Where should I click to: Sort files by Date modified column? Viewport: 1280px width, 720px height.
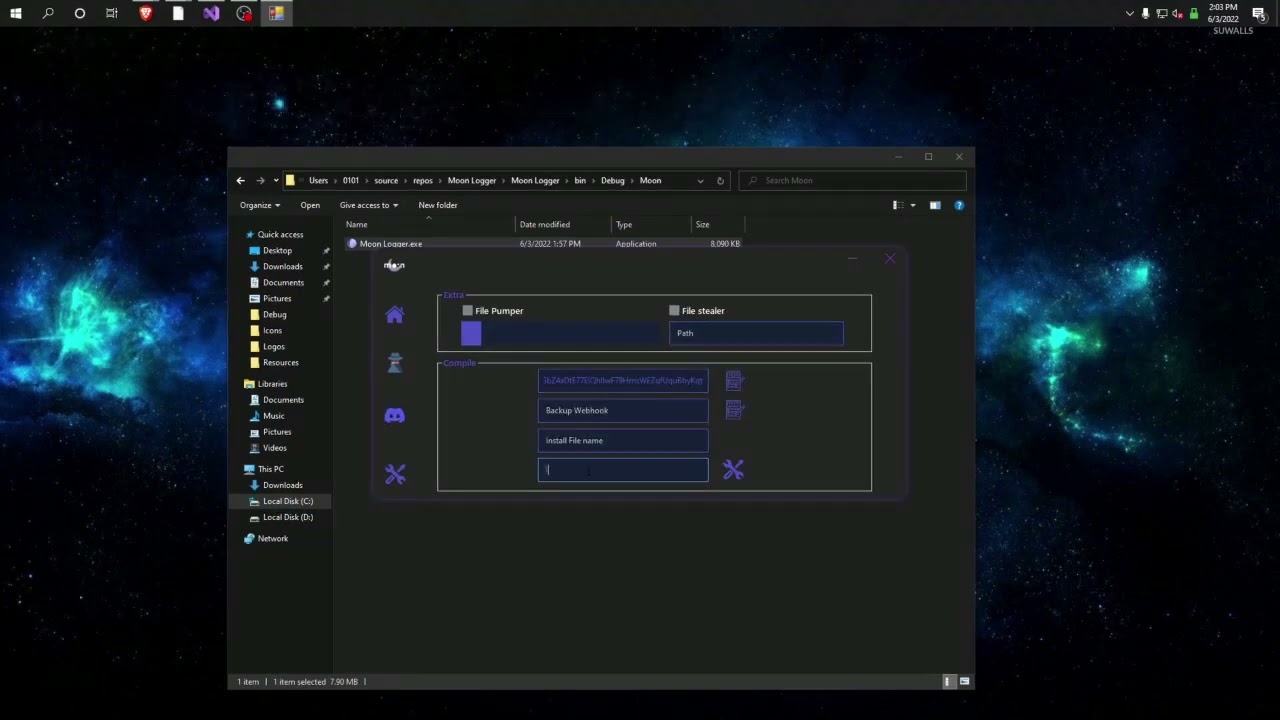pyautogui.click(x=563, y=224)
